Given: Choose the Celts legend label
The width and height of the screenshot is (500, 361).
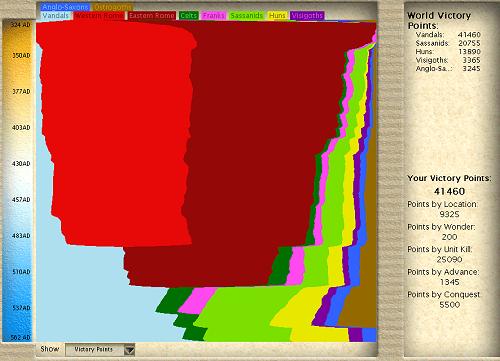Looking at the screenshot, I should tap(189, 16).
